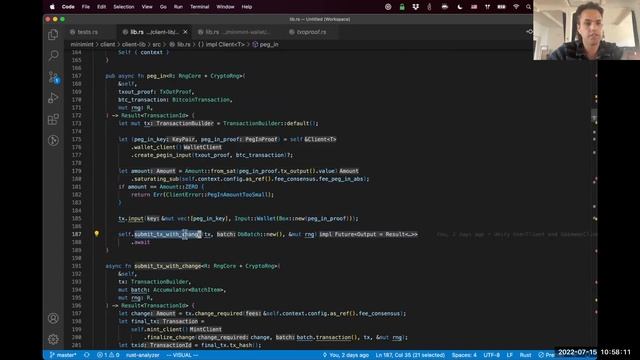Click the green lock icon in menu bar
Viewport: 640px width, 360px height.
(402, 7)
